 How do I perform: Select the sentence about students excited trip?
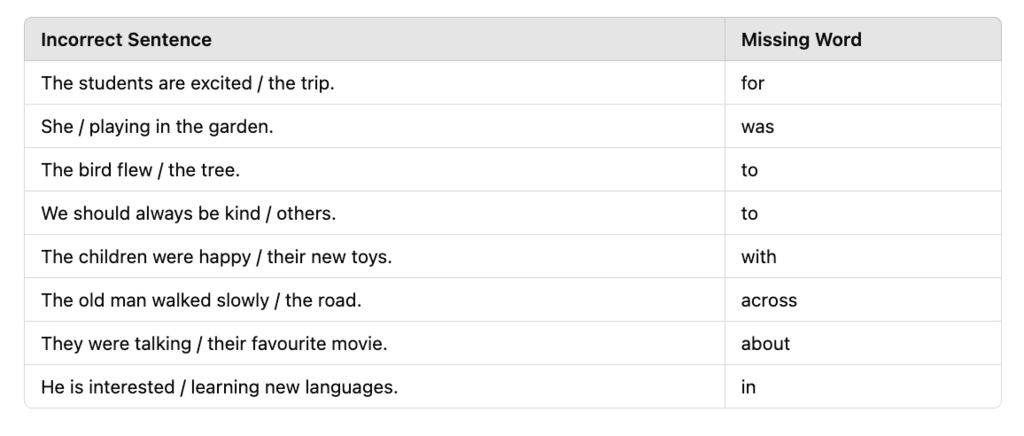(x=187, y=83)
